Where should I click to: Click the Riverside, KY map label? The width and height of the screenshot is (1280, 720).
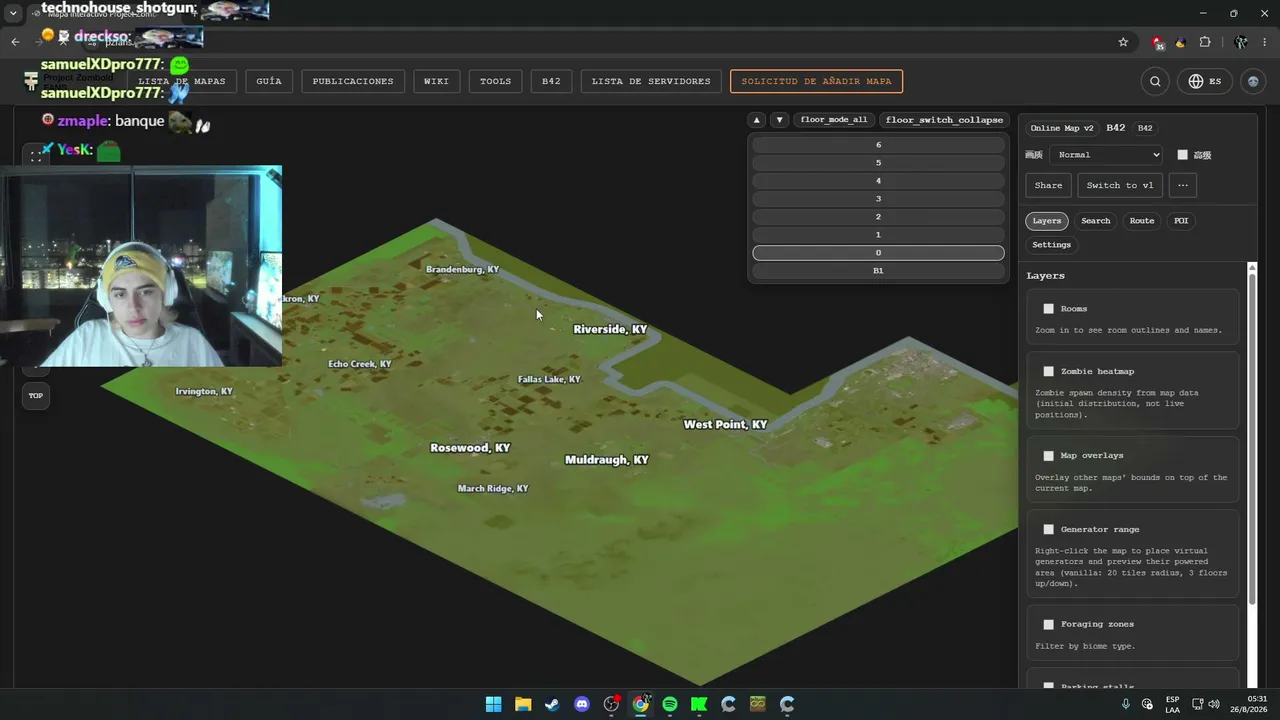pyautogui.click(x=610, y=329)
